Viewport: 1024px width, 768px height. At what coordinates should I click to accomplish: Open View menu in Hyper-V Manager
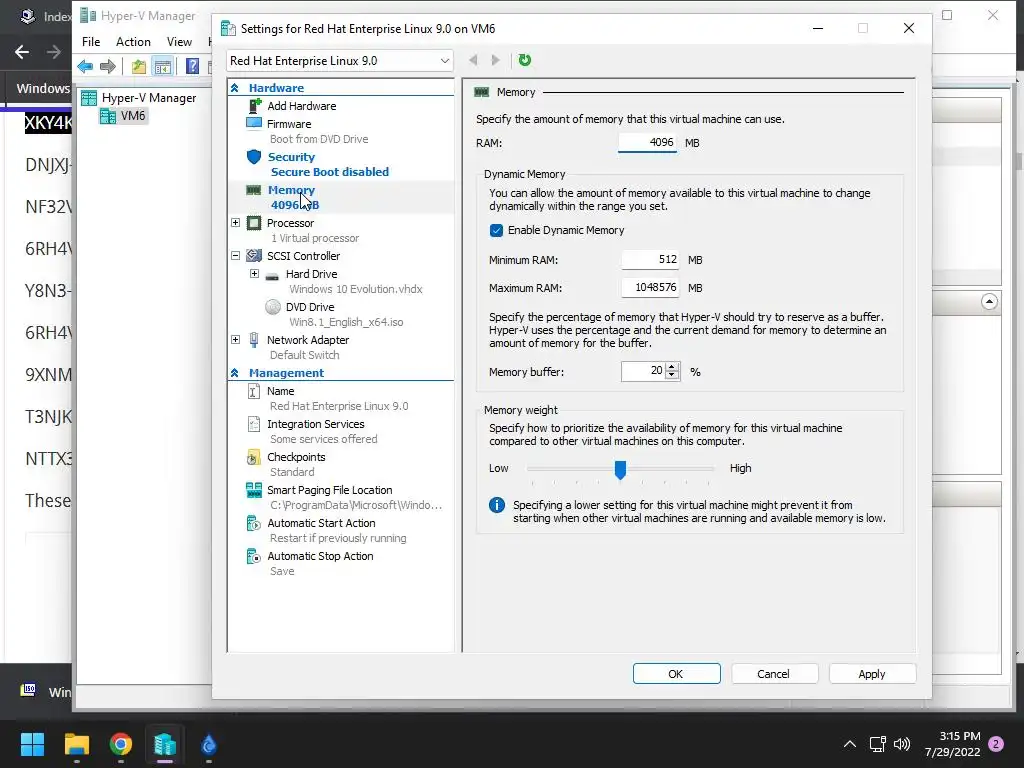tap(179, 42)
